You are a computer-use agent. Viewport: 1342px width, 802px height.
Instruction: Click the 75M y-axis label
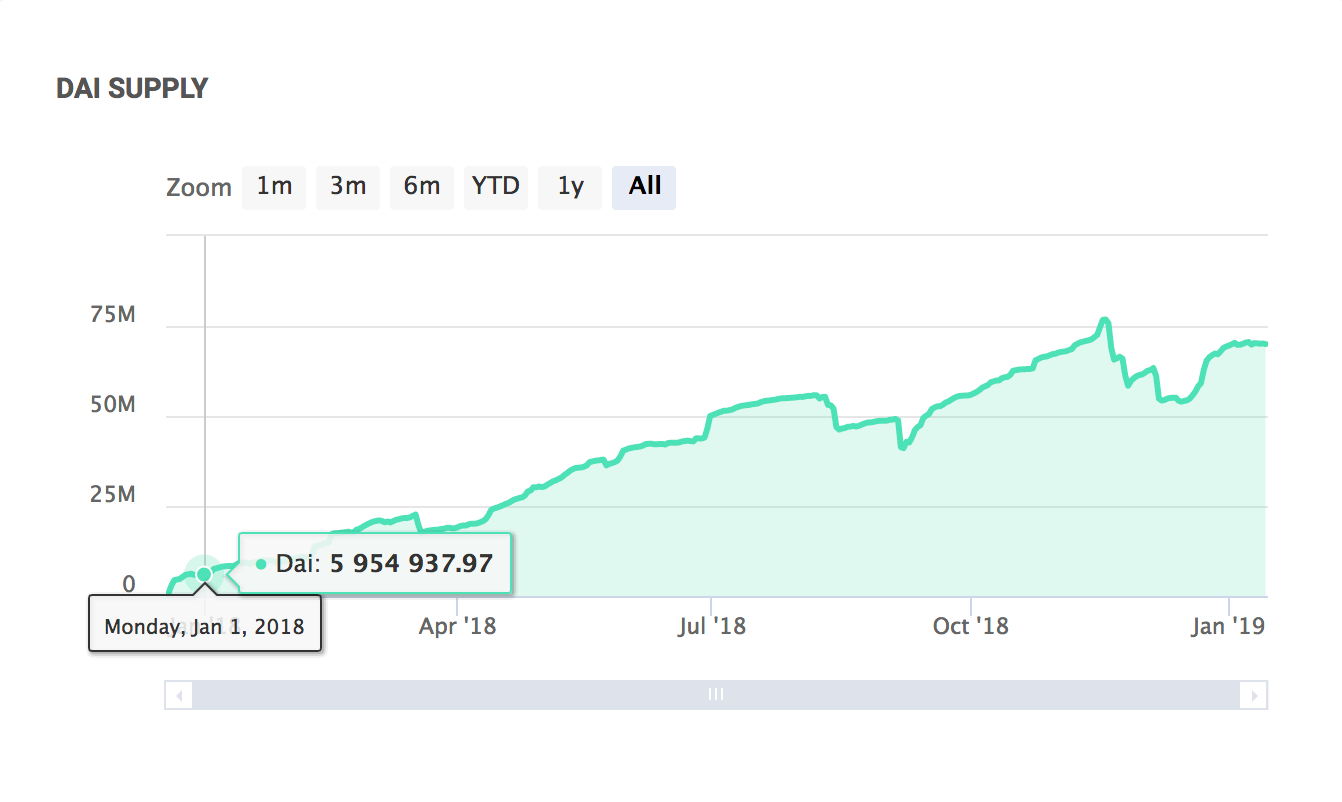pos(112,315)
